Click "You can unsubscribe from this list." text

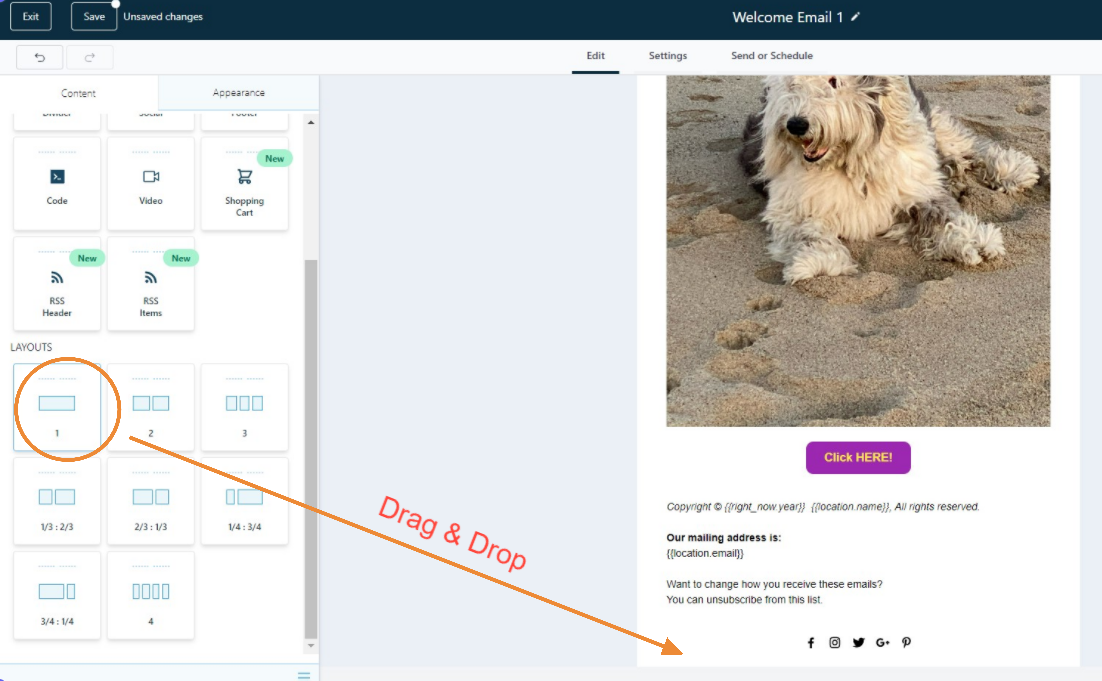tap(744, 599)
